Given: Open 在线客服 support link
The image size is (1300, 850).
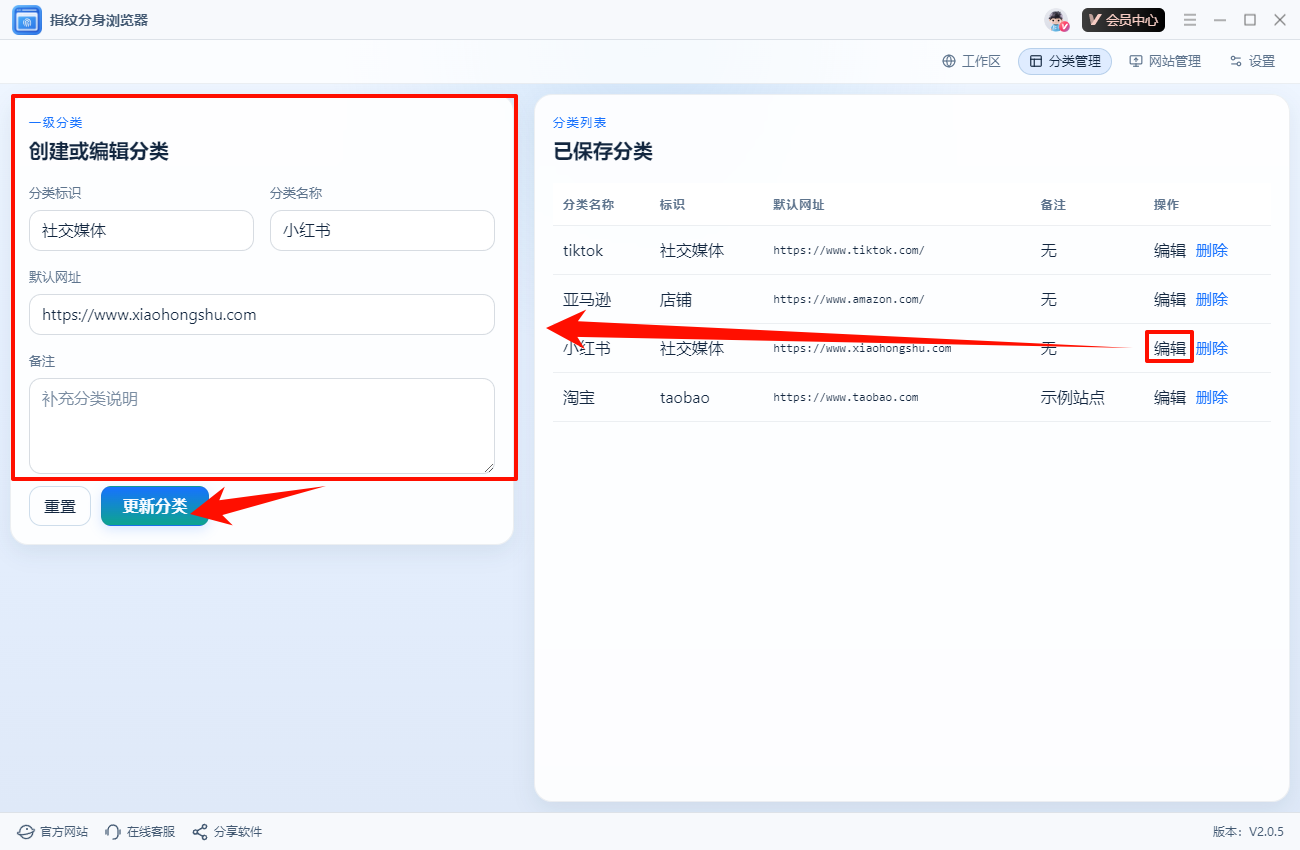Looking at the screenshot, I should 140,832.
